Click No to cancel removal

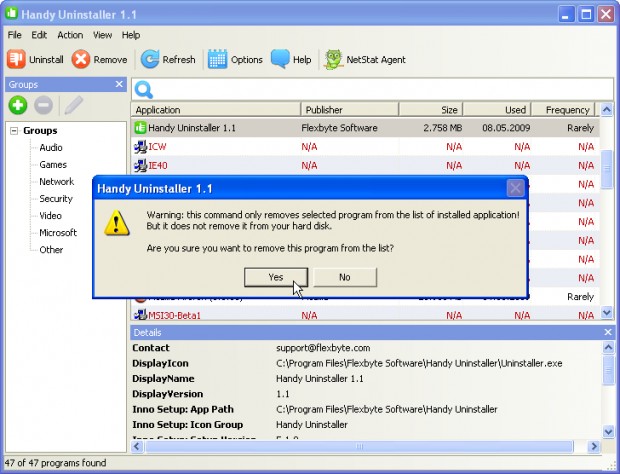click(x=345, y=277)
